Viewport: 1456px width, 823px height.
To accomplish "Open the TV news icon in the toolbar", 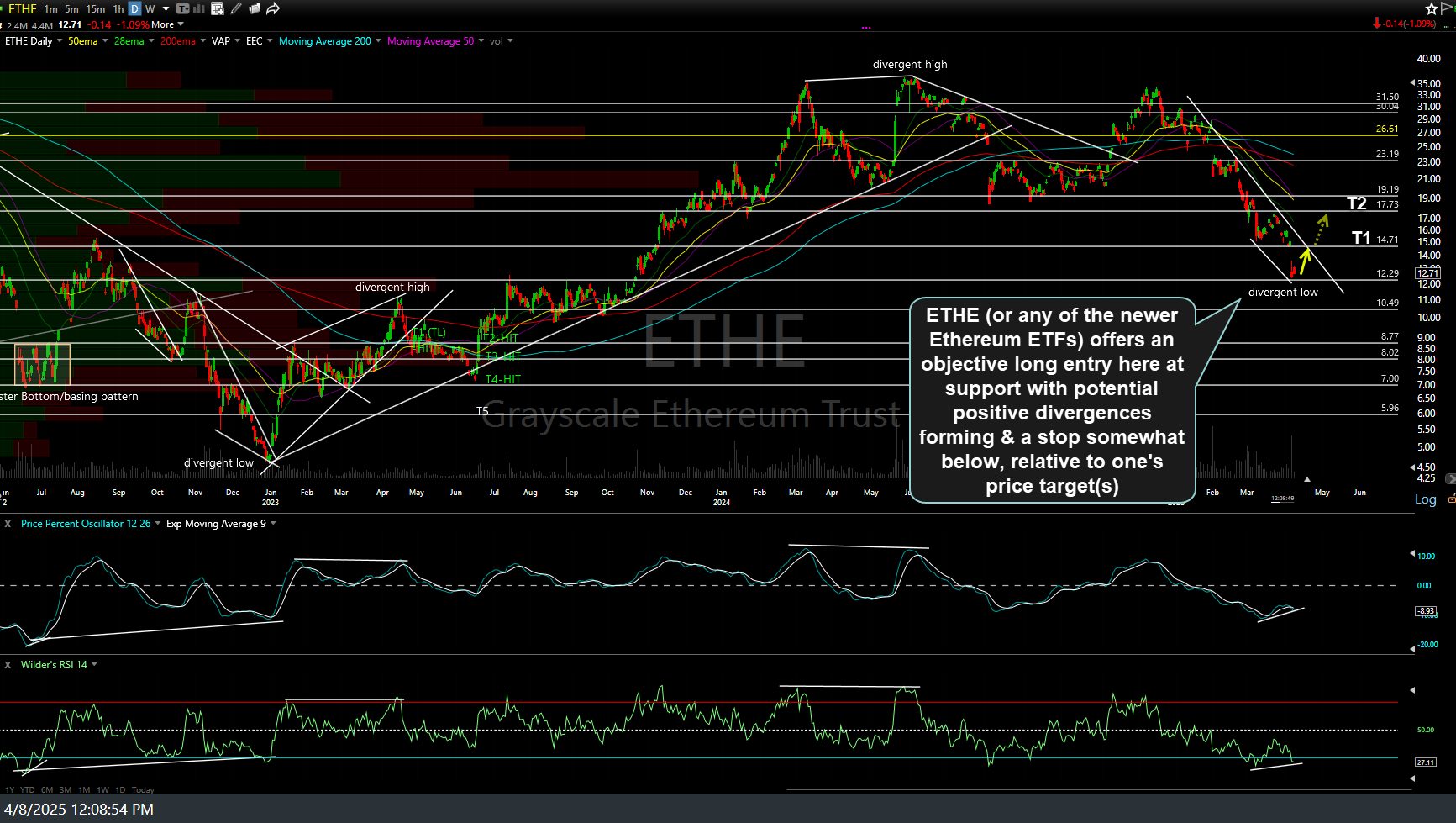I will [183, 8].
